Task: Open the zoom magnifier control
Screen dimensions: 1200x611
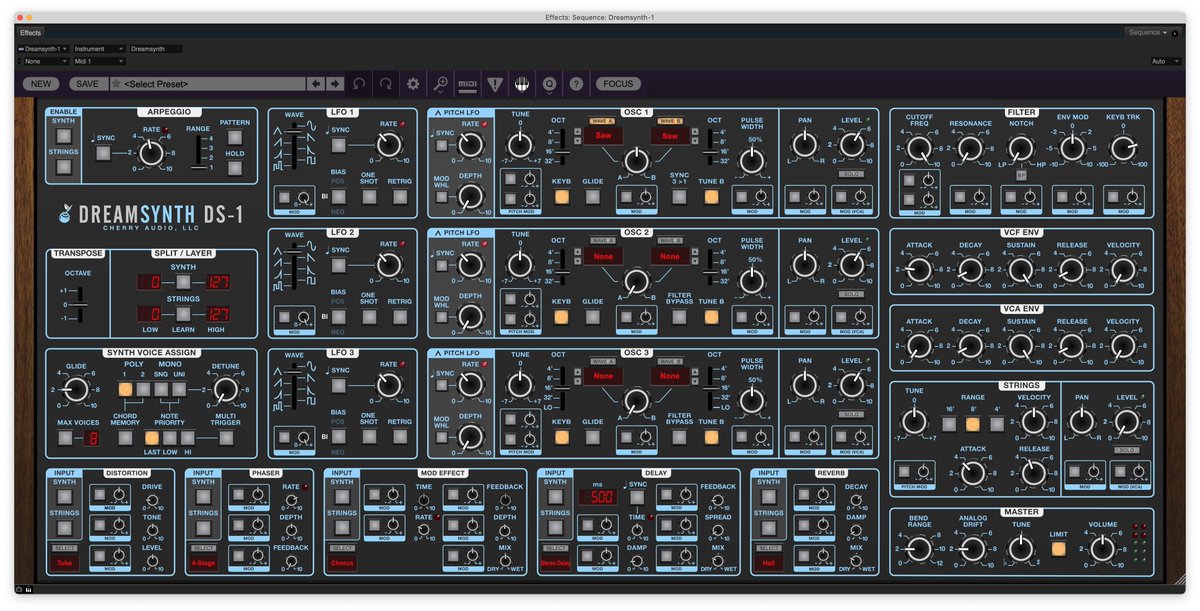Action: [x=440, y=84]
